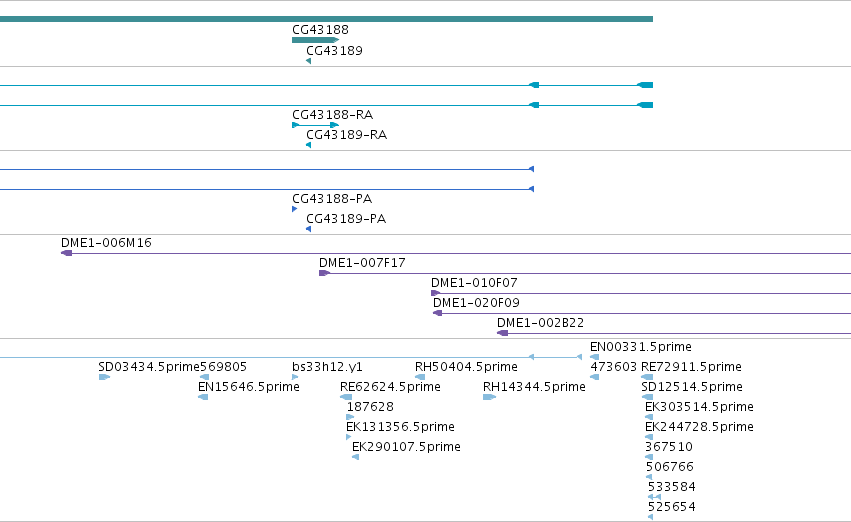Select the EN00331.5prime EST marker
851x522 pixels.
594,357
